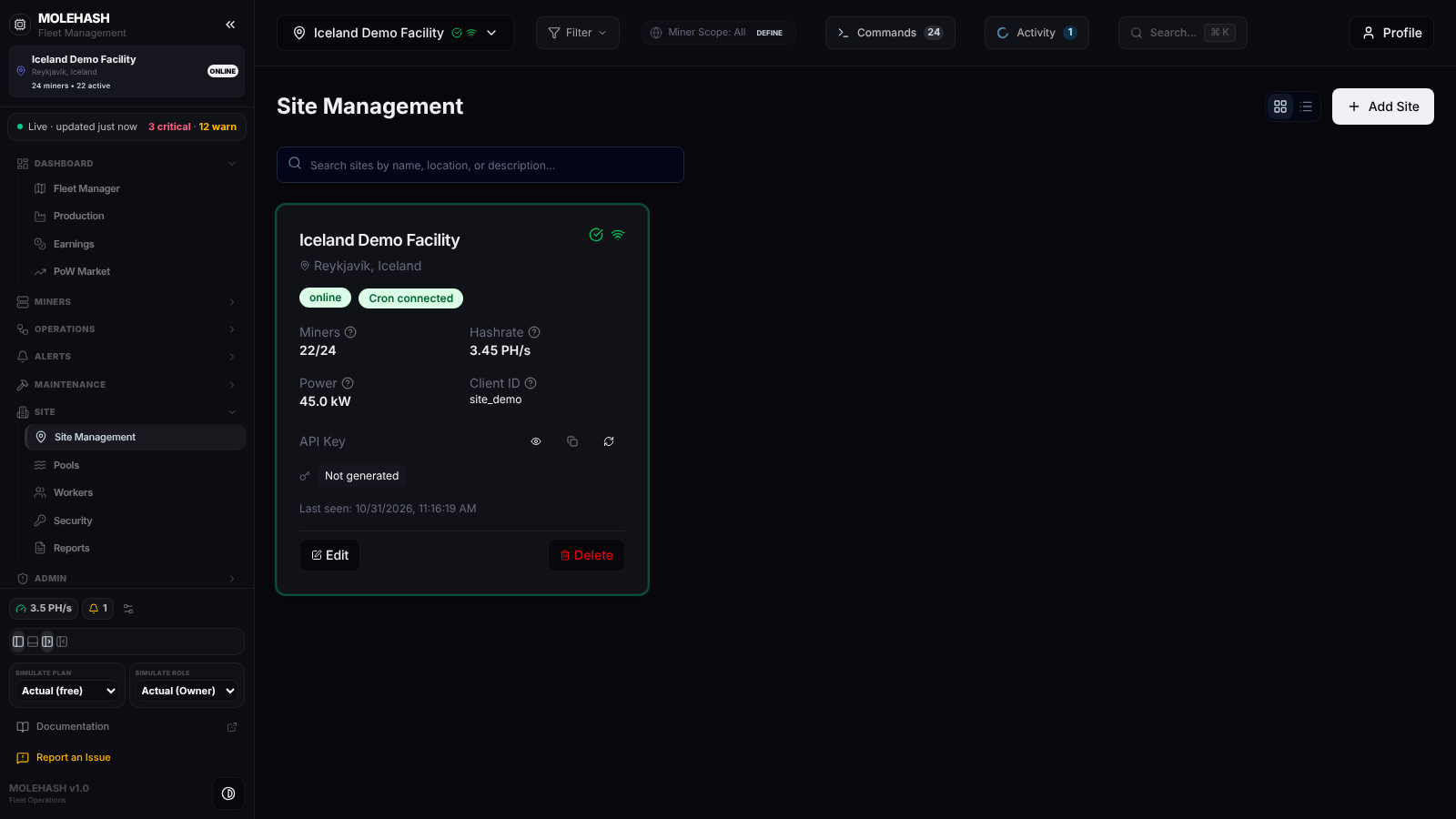Click the search sites input field
The width and height of the screenshot is (1456, 819).
point(480,165)
